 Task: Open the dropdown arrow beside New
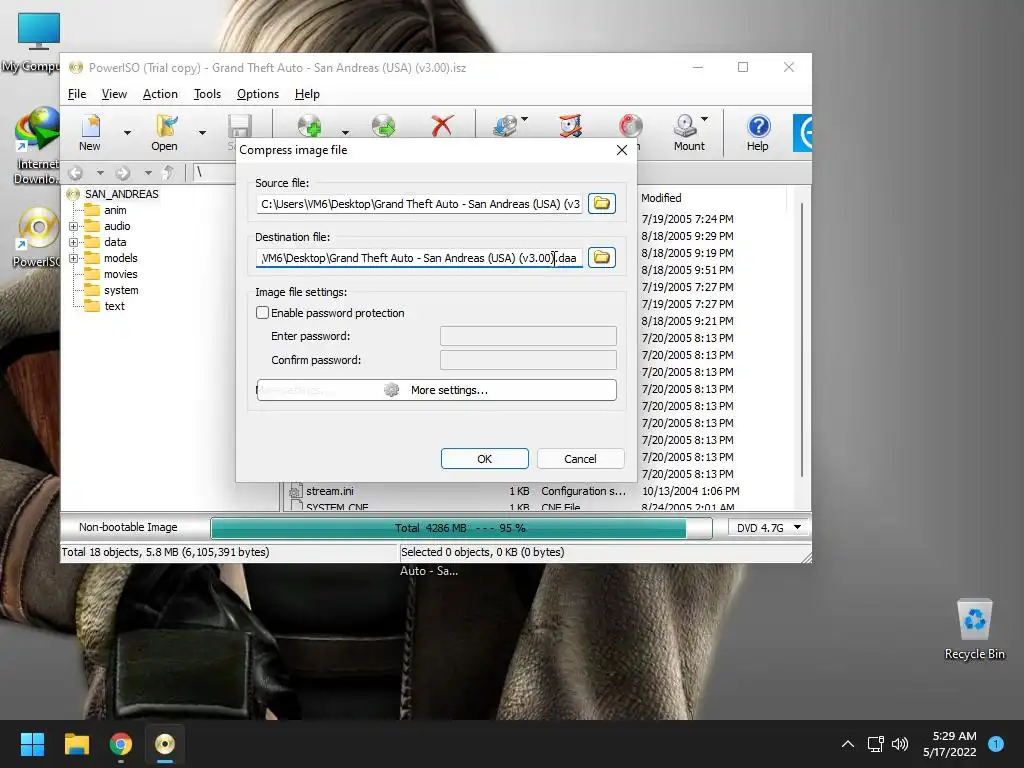coord(127,133)
